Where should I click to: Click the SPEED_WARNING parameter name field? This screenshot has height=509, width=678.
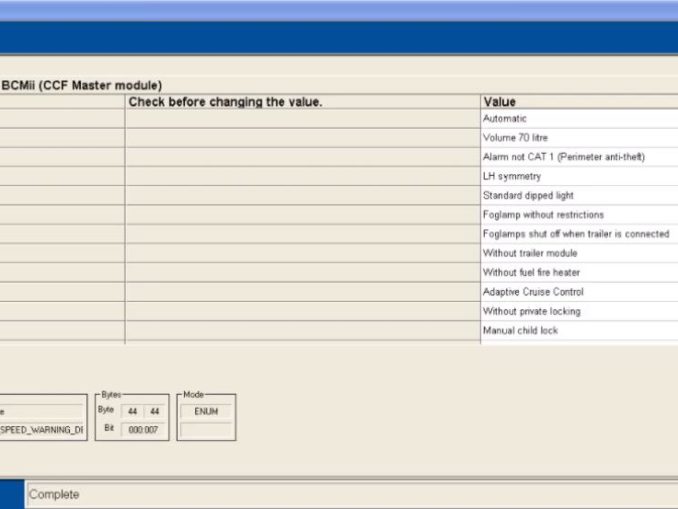tap(42, 430)
